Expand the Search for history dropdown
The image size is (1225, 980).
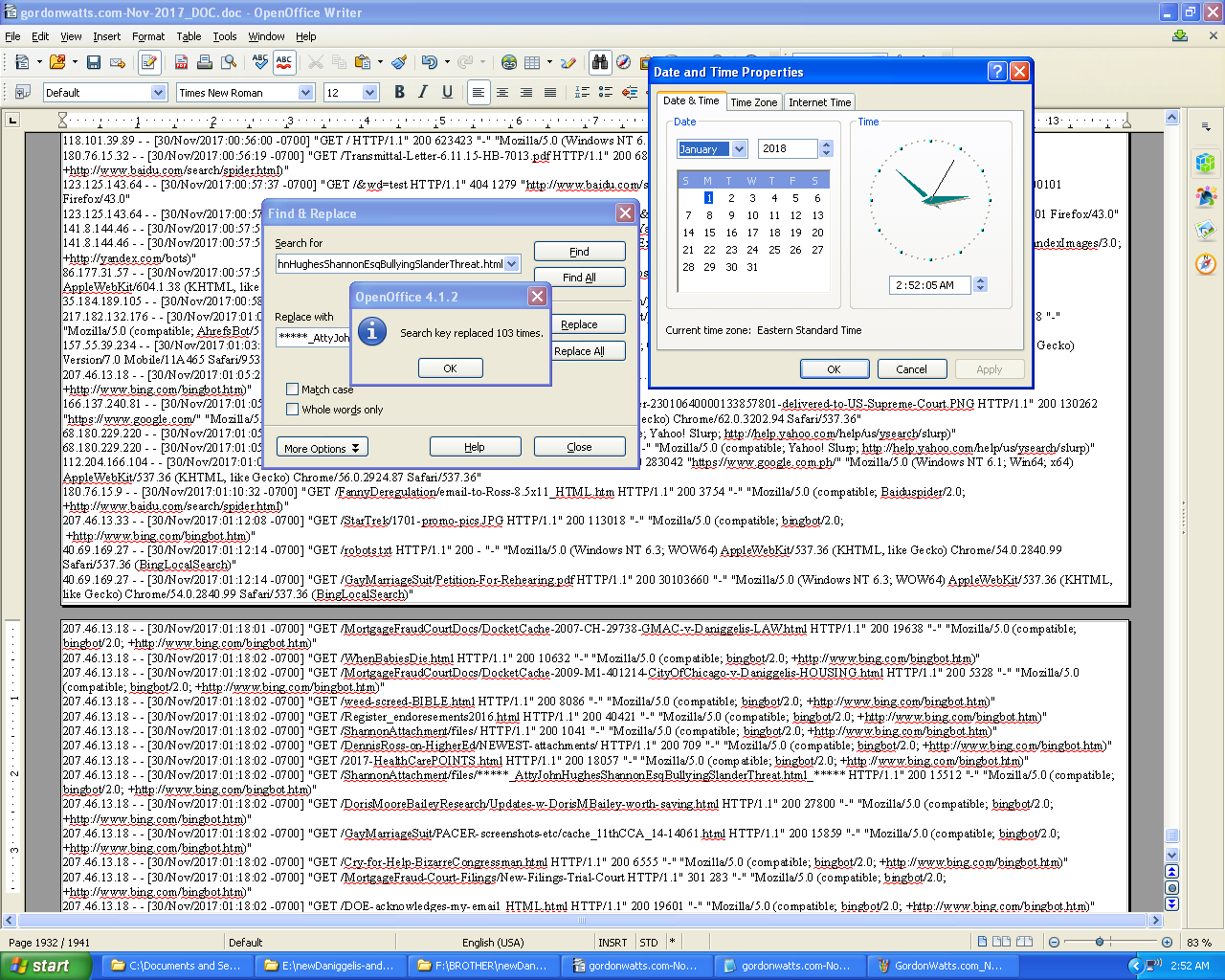pyautogui.click(x=512, y=264)
